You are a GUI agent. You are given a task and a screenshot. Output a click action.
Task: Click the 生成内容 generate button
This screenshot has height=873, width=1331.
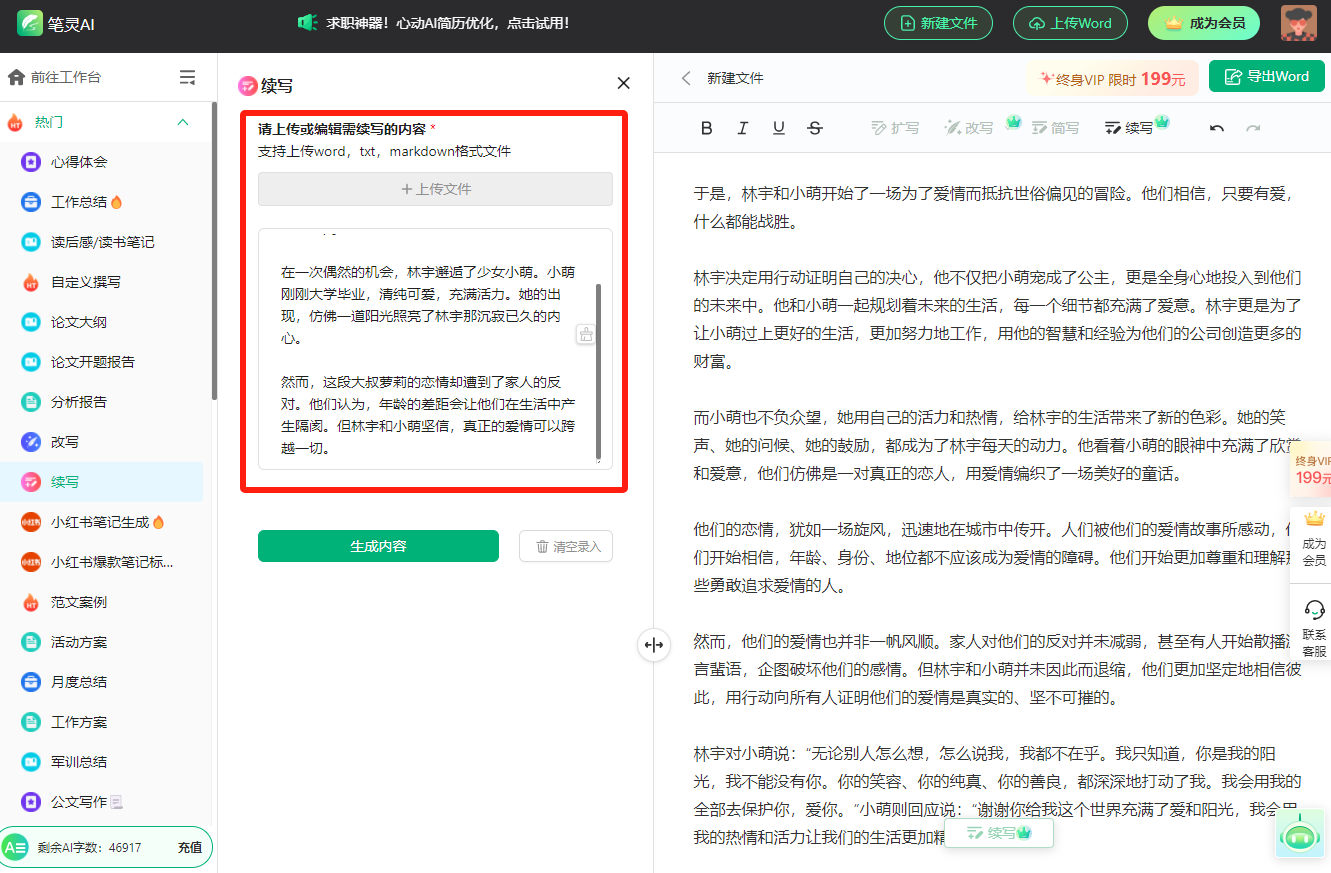378,546
